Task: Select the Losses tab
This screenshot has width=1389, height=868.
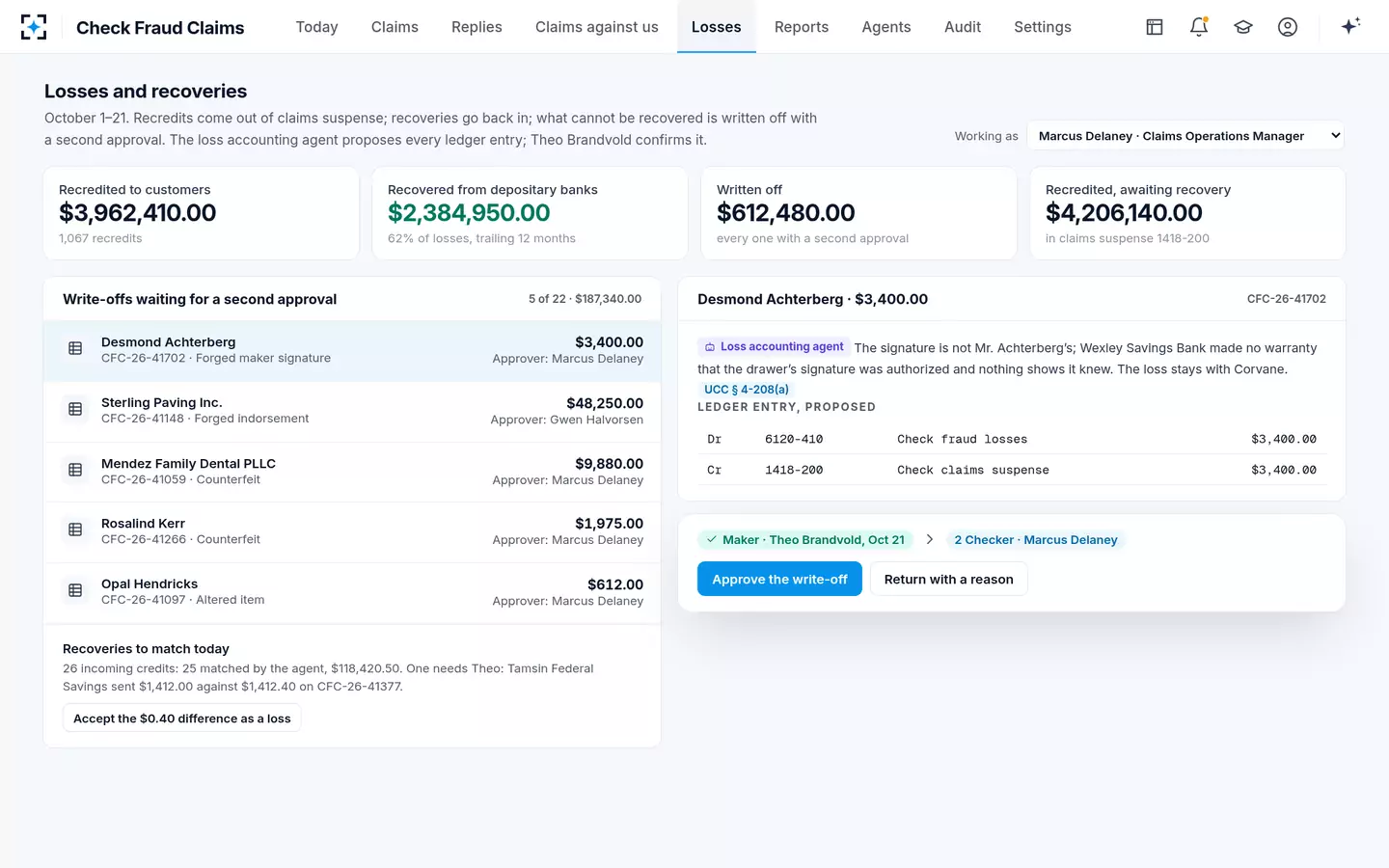Action: click(717, 27)
